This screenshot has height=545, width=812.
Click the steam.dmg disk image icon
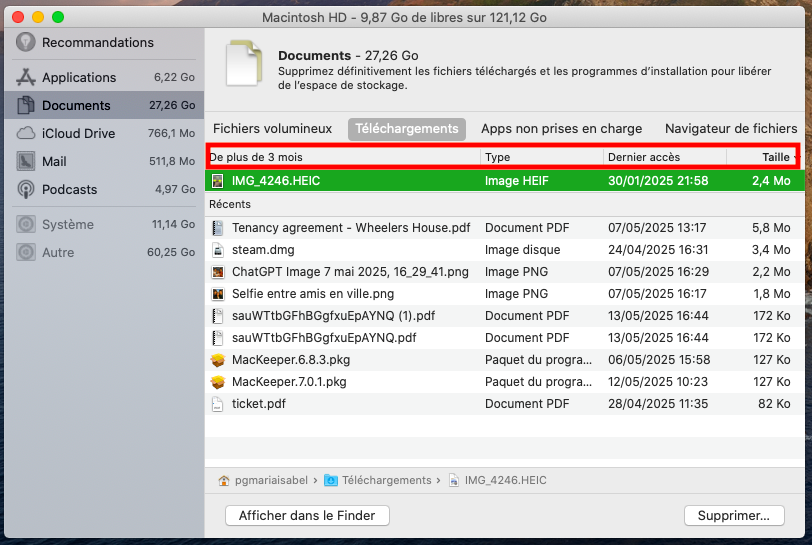click(x=218, y=250)
